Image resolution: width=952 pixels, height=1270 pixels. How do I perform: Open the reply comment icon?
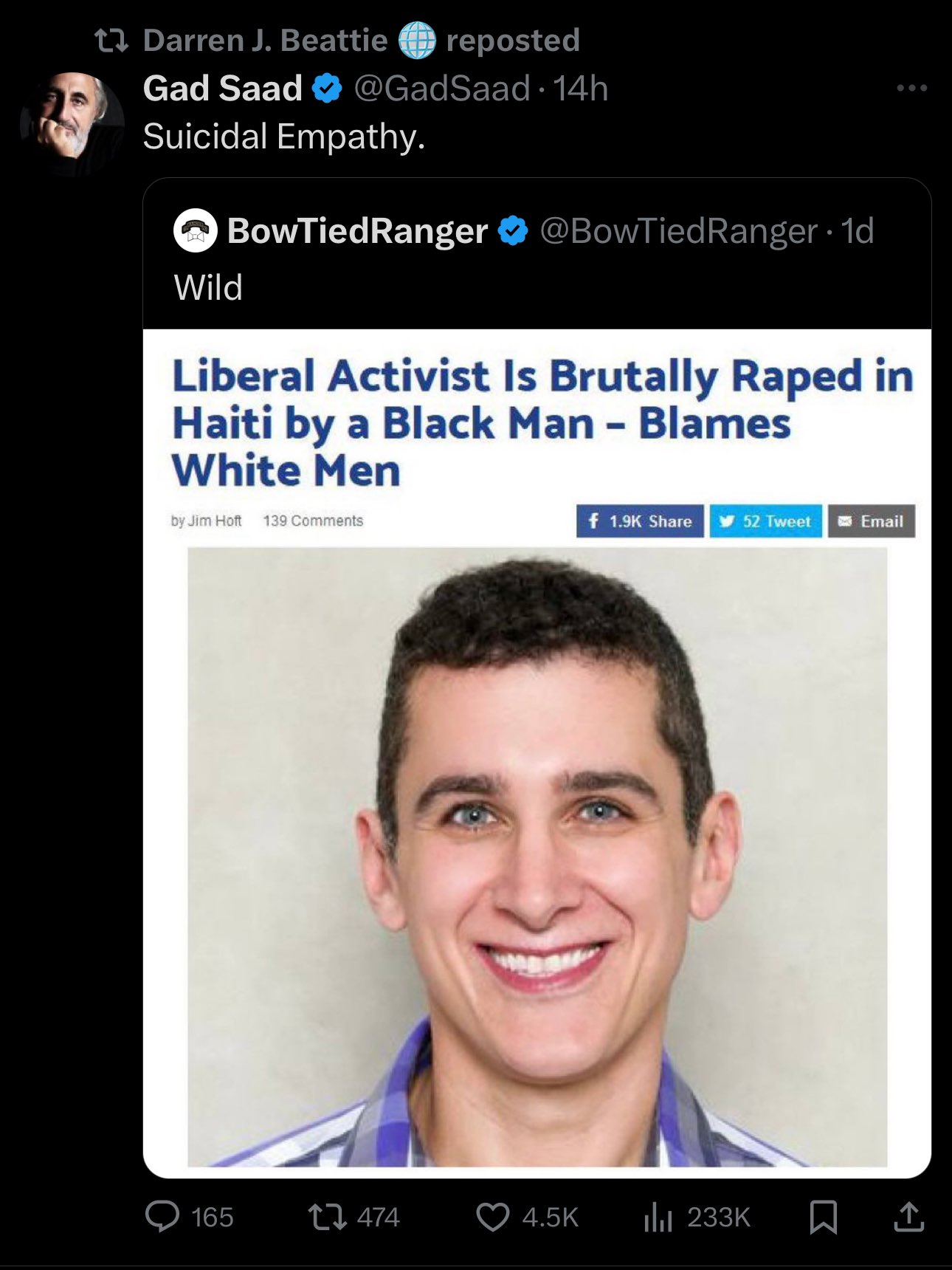[162, 1217]
